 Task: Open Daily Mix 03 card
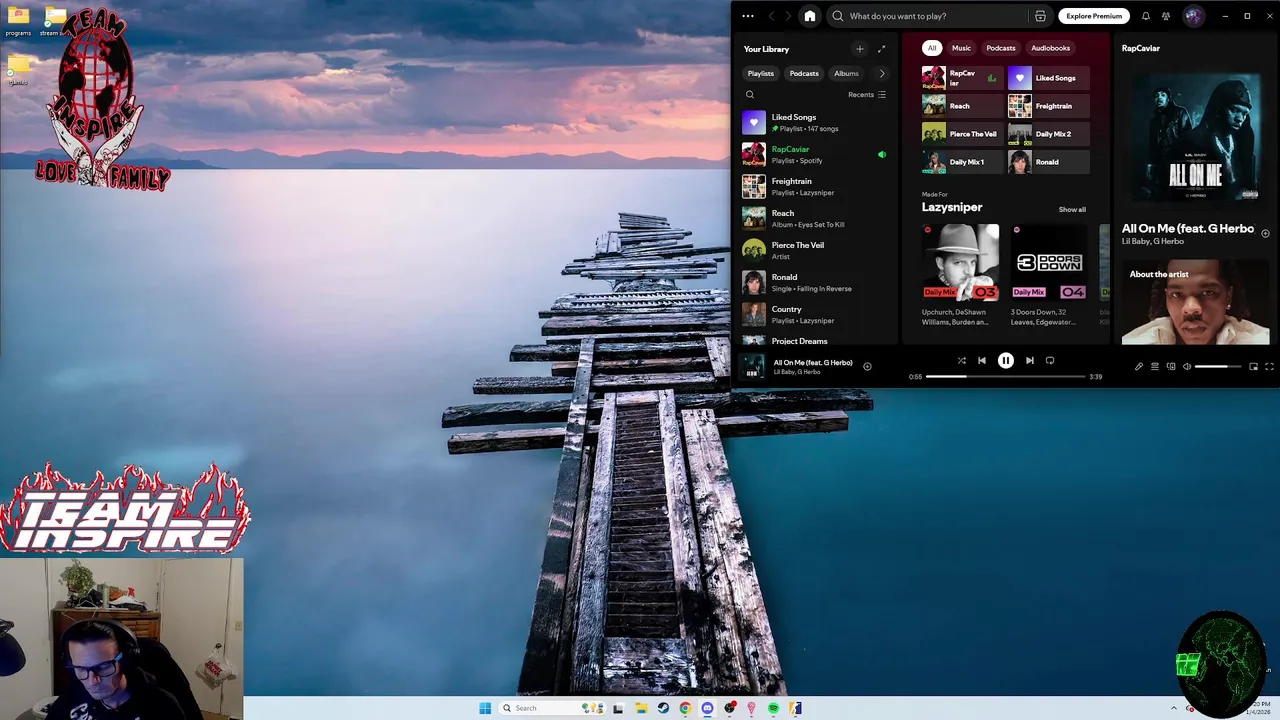pos(960,275)
